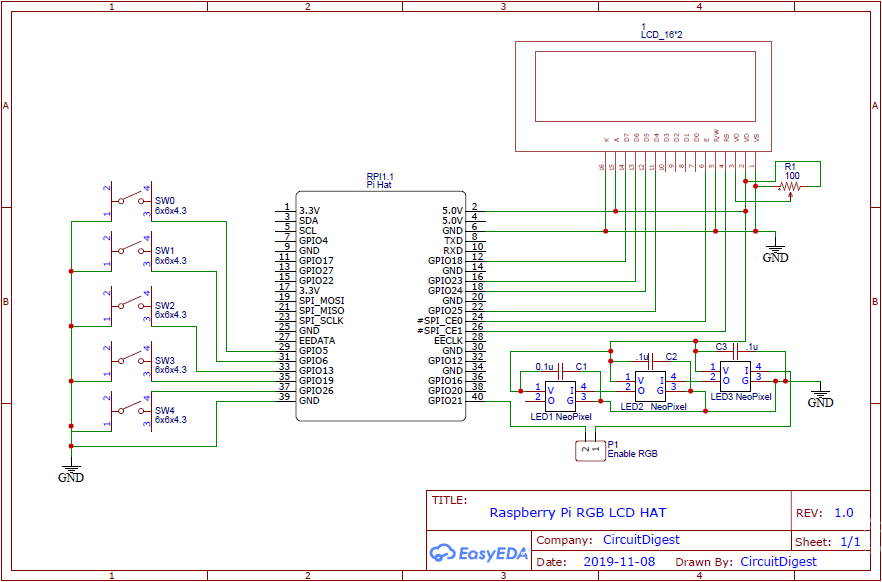Screen dimensions: 882x582
Task: Click the R1 100 ohm resistor symbol
Action: click(x=789, y=185)
